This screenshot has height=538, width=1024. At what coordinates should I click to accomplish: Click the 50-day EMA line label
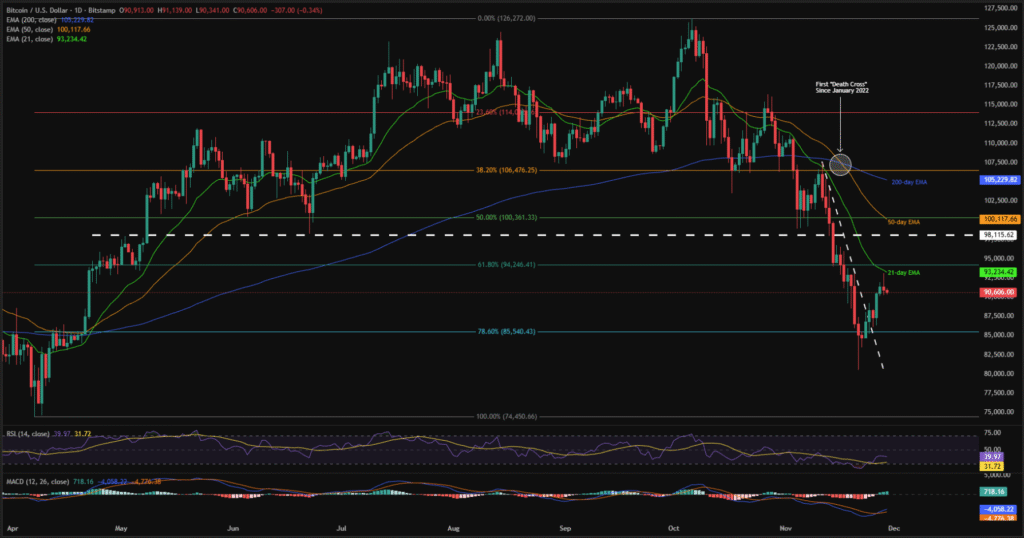pyautogui.click(x=904, y=222)
